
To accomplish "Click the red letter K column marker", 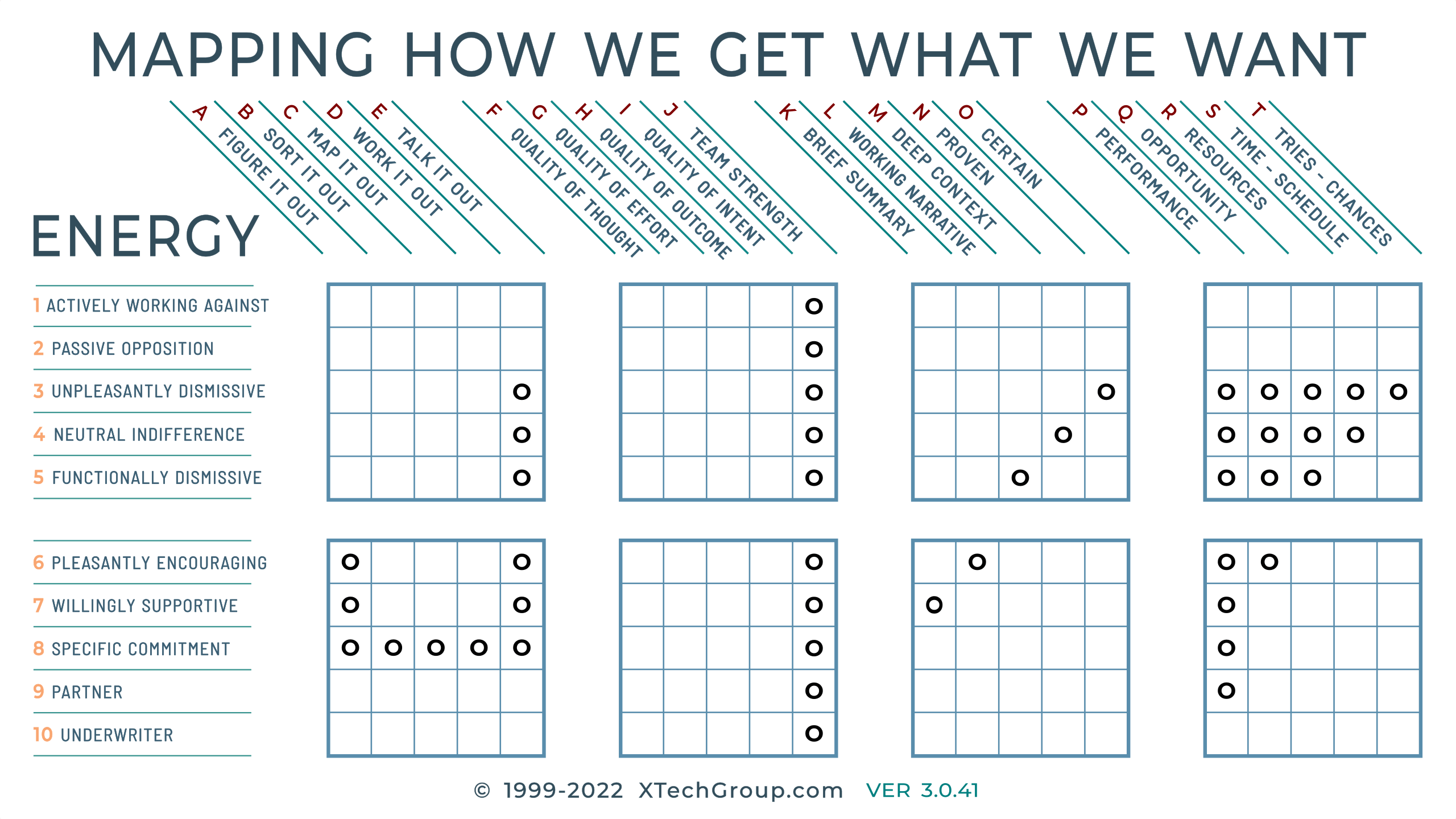I will tap(787, 112).
